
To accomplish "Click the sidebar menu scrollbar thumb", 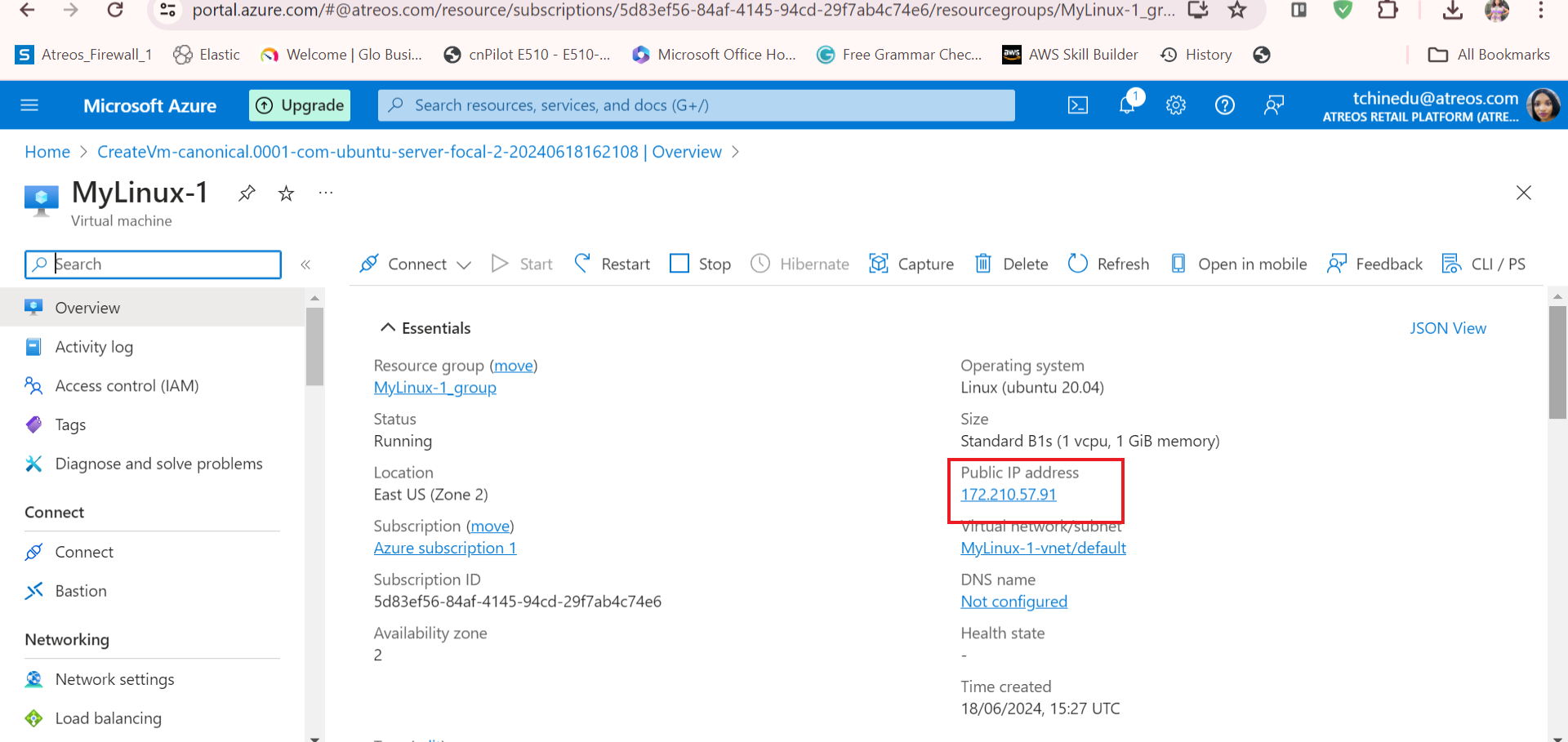I will tap(314, 346).
